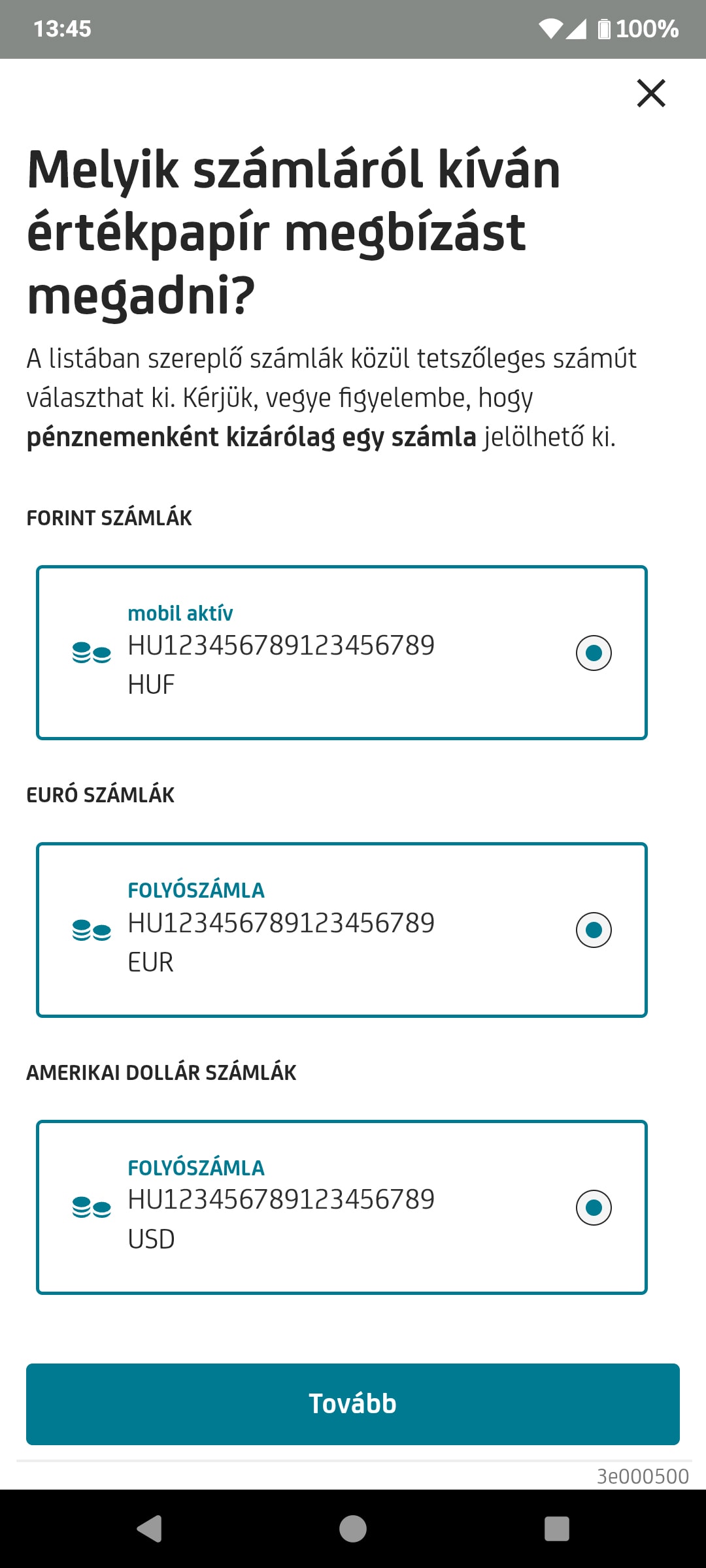
Task: Click the USD account card's FOLYÓSZÁMLA label
Action: (x=196, y=1168)
